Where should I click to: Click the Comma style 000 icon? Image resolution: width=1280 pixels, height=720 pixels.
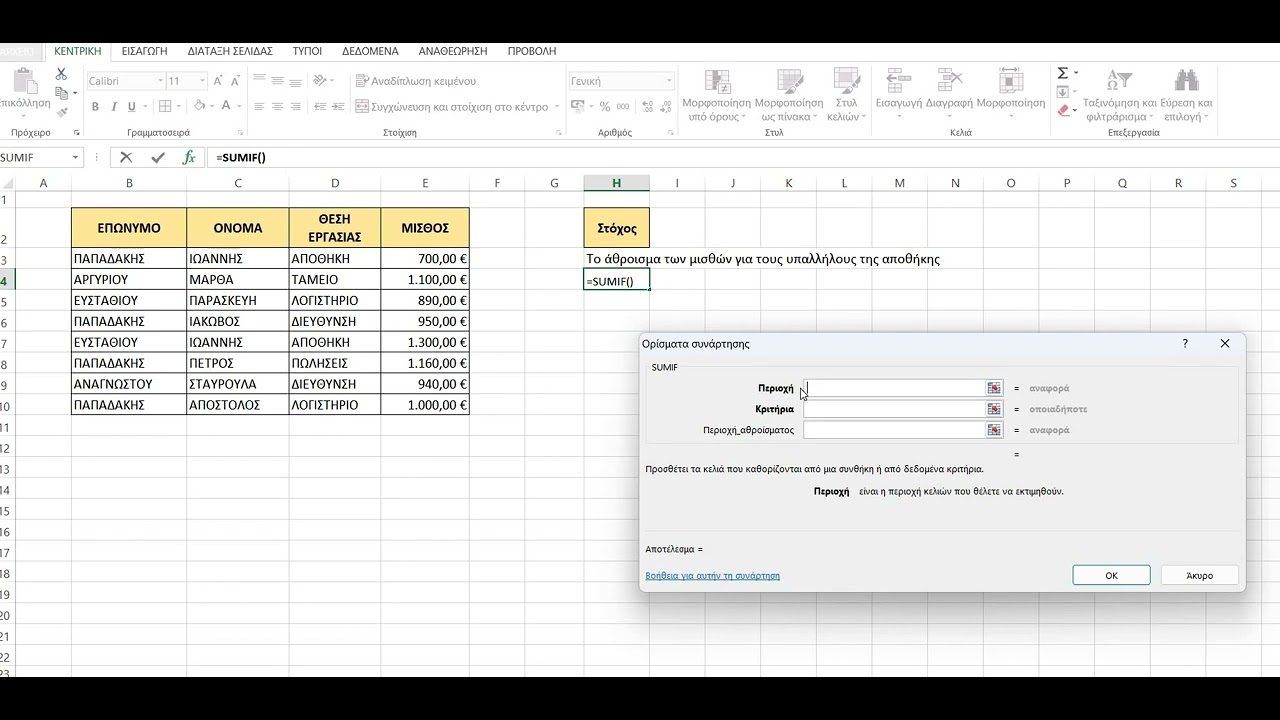pos(621,106)
